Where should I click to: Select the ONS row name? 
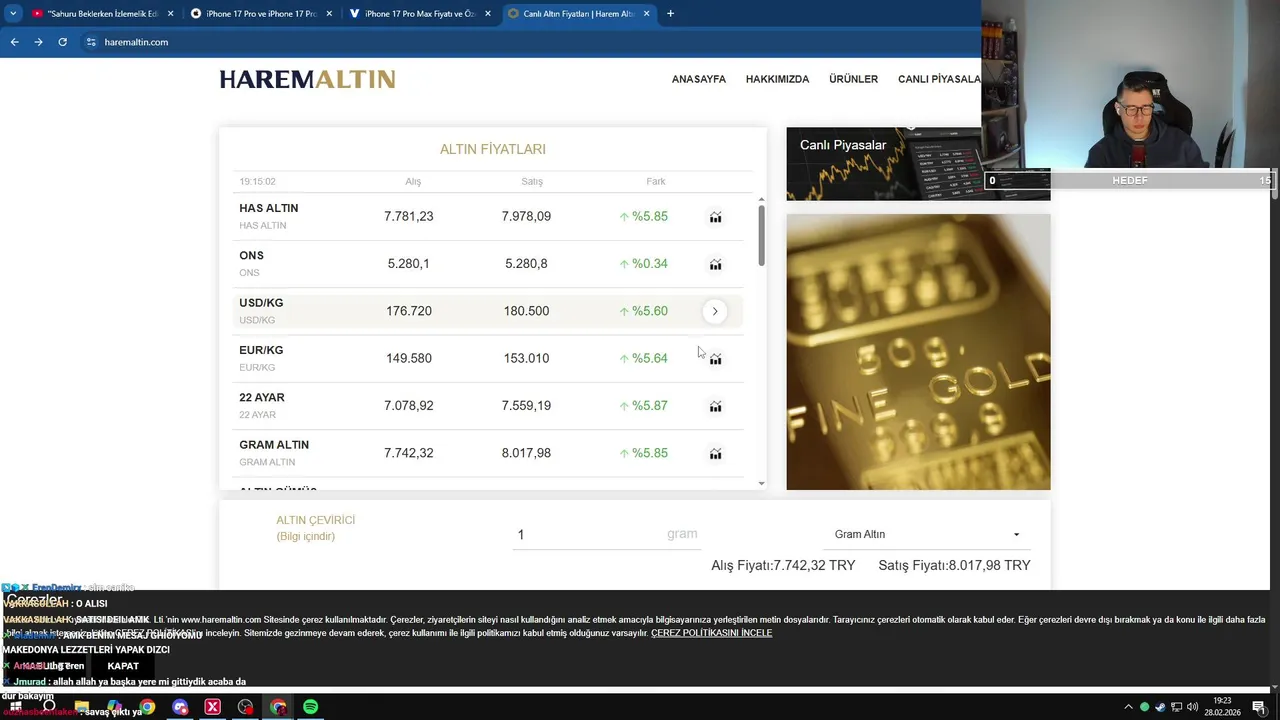pyautogui.click(x=251, y=255)
